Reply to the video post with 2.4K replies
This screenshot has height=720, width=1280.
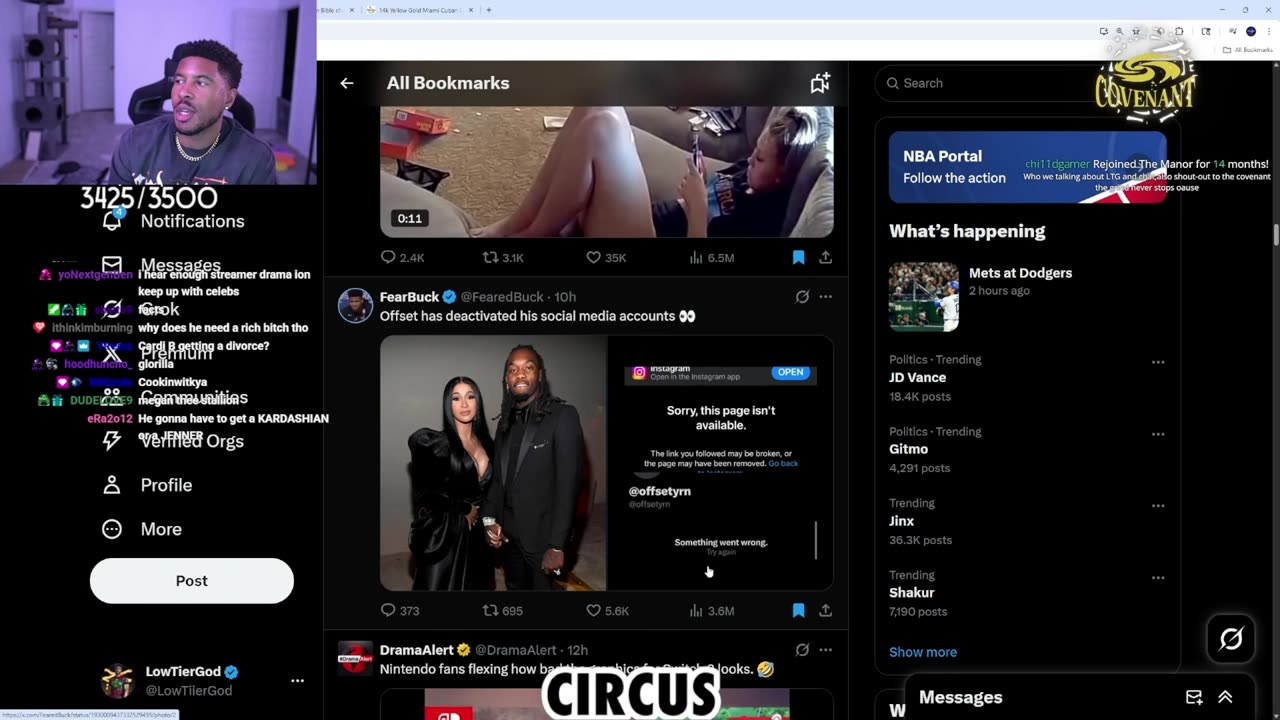click(x=403, y=257)
